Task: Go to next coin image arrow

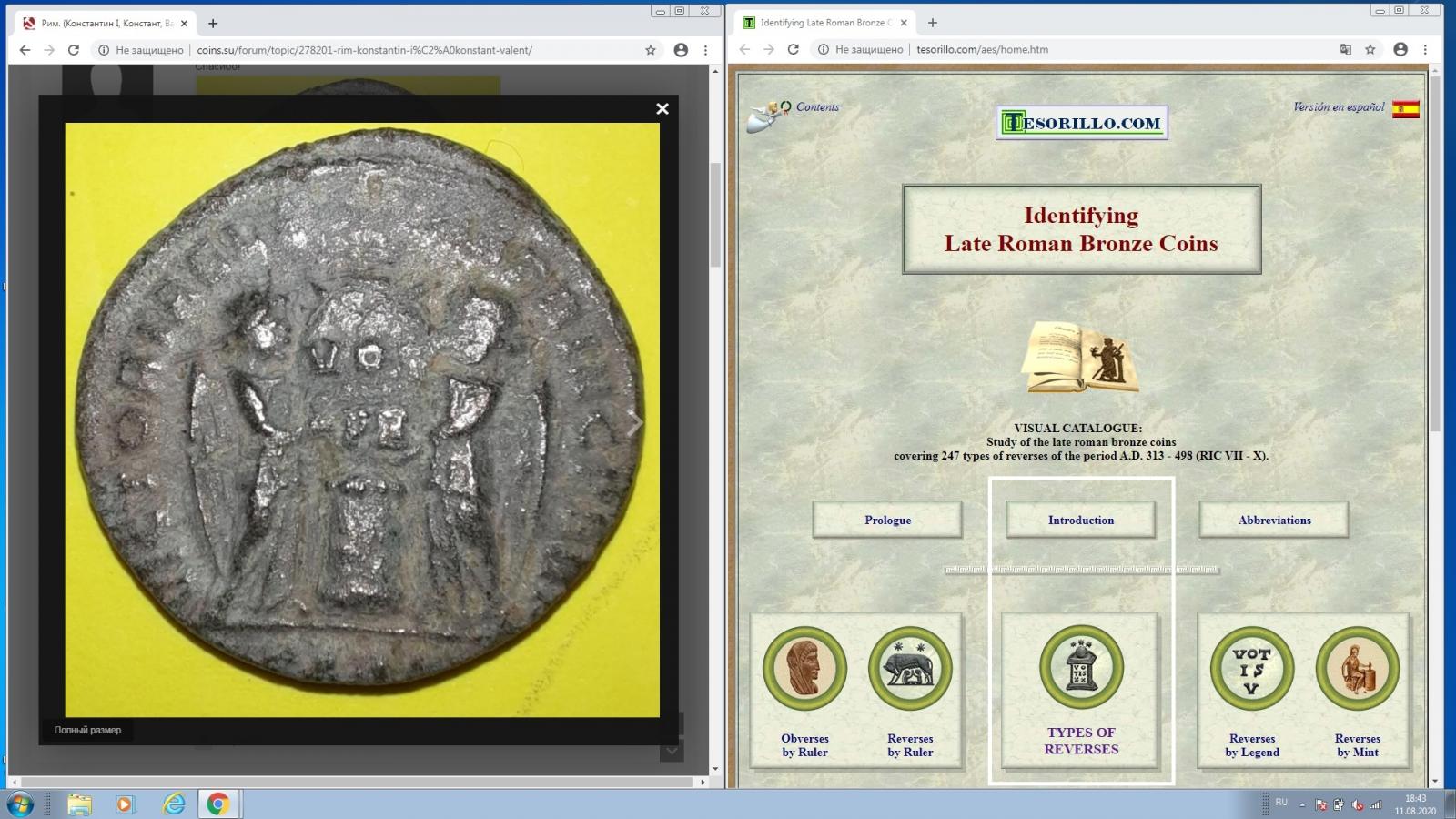Action: pyautogui.click(x=636, y=422)
